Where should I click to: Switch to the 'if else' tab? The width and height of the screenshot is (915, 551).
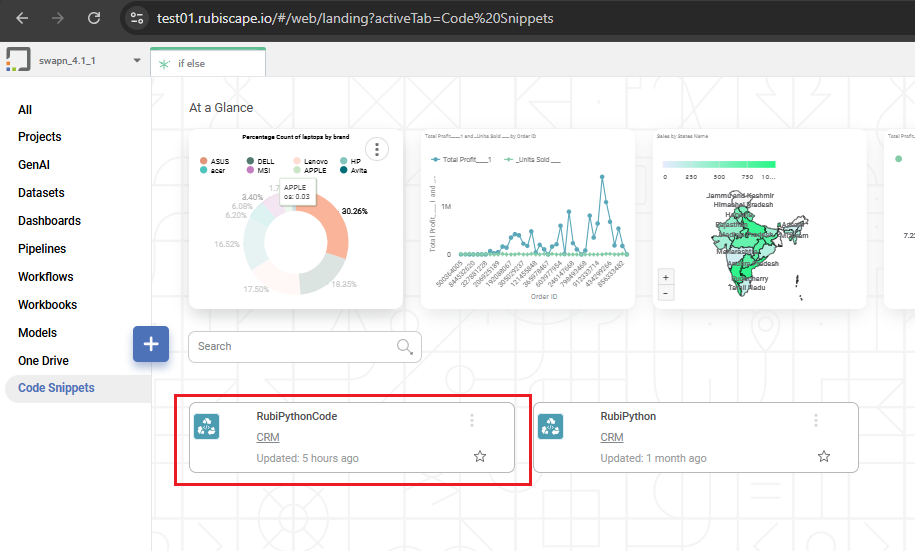(207, 63)
